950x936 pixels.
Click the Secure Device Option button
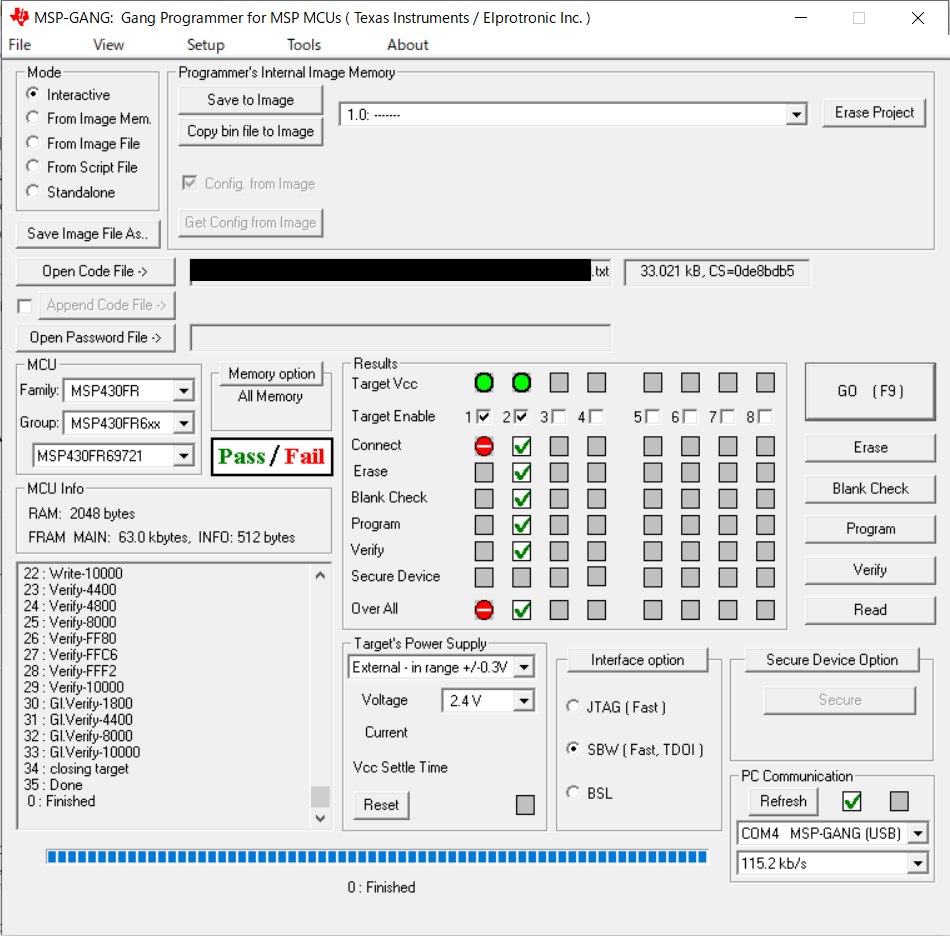(832, 660)
